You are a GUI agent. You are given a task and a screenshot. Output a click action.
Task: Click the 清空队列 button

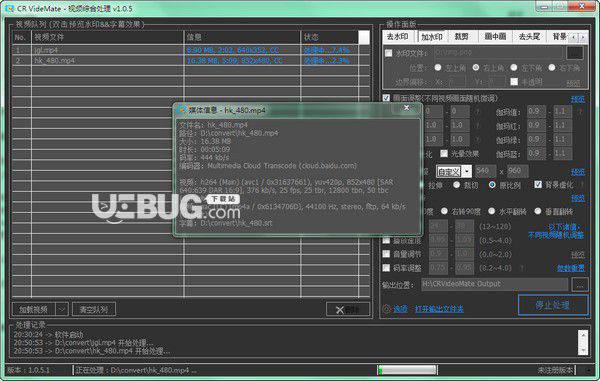click(x=94, y=309)
